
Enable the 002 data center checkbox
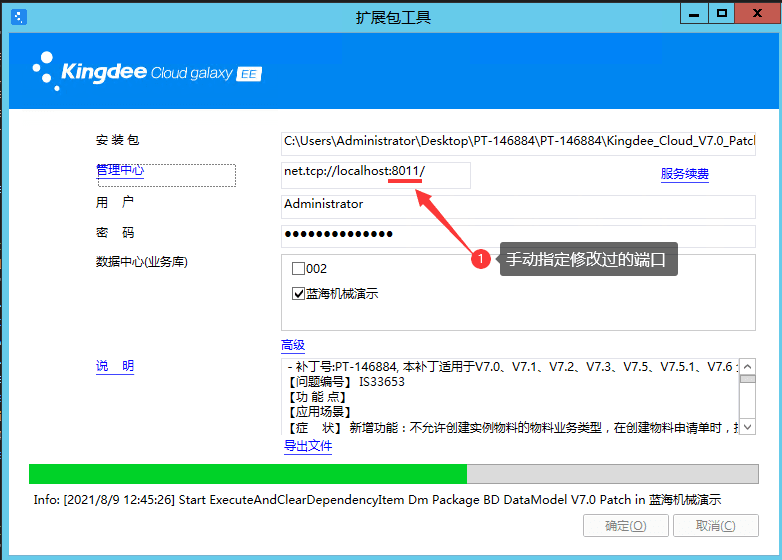[298, 269]
